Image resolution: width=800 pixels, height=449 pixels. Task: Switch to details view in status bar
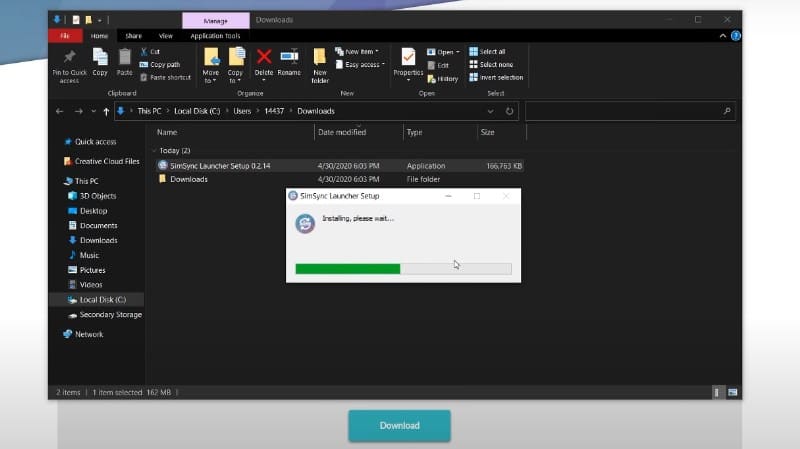click(x=717, y=392)
